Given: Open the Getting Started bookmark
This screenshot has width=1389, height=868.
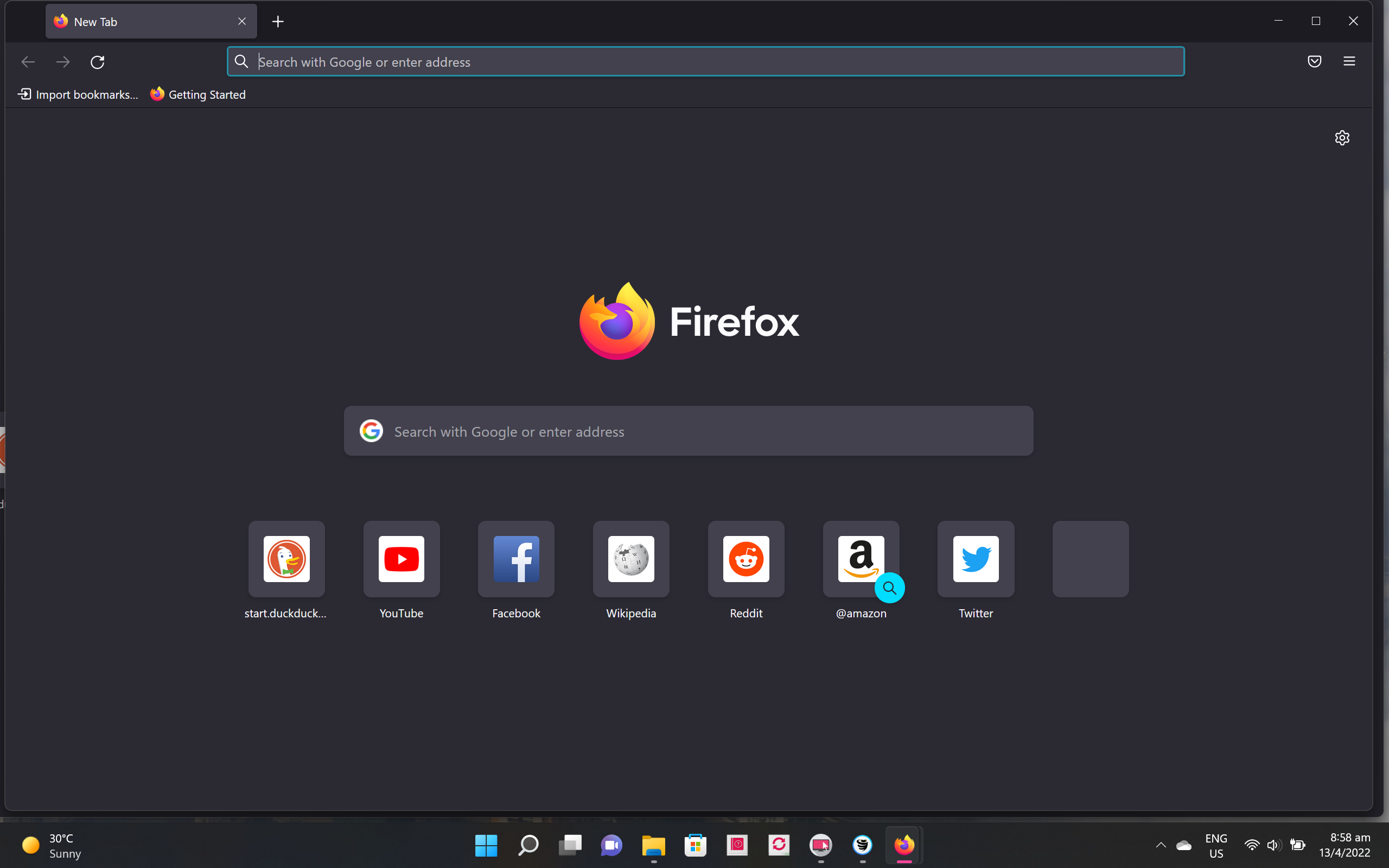Looking at the screenshot, I should tap(198, 95).
